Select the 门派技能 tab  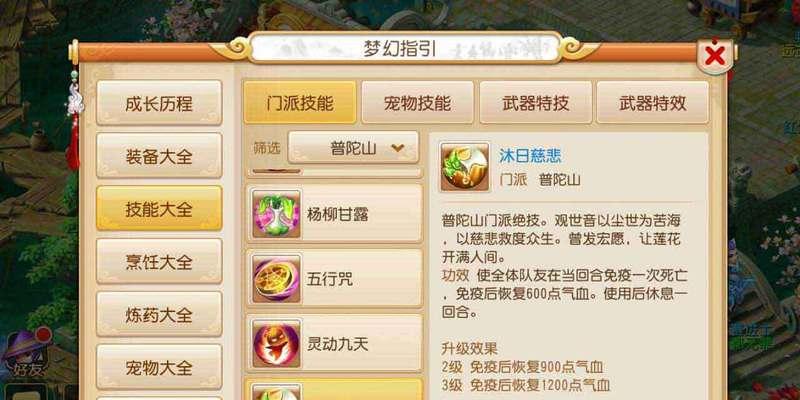(x=300, y=103)
